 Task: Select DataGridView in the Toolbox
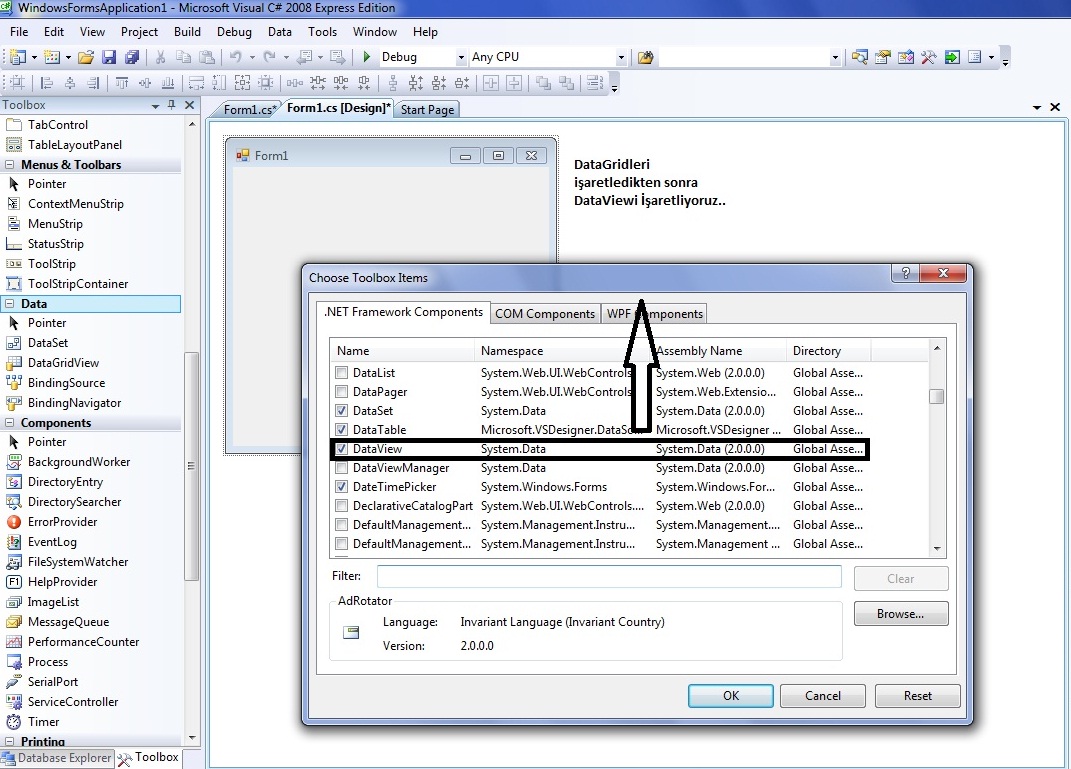click(x=63, y=363)
